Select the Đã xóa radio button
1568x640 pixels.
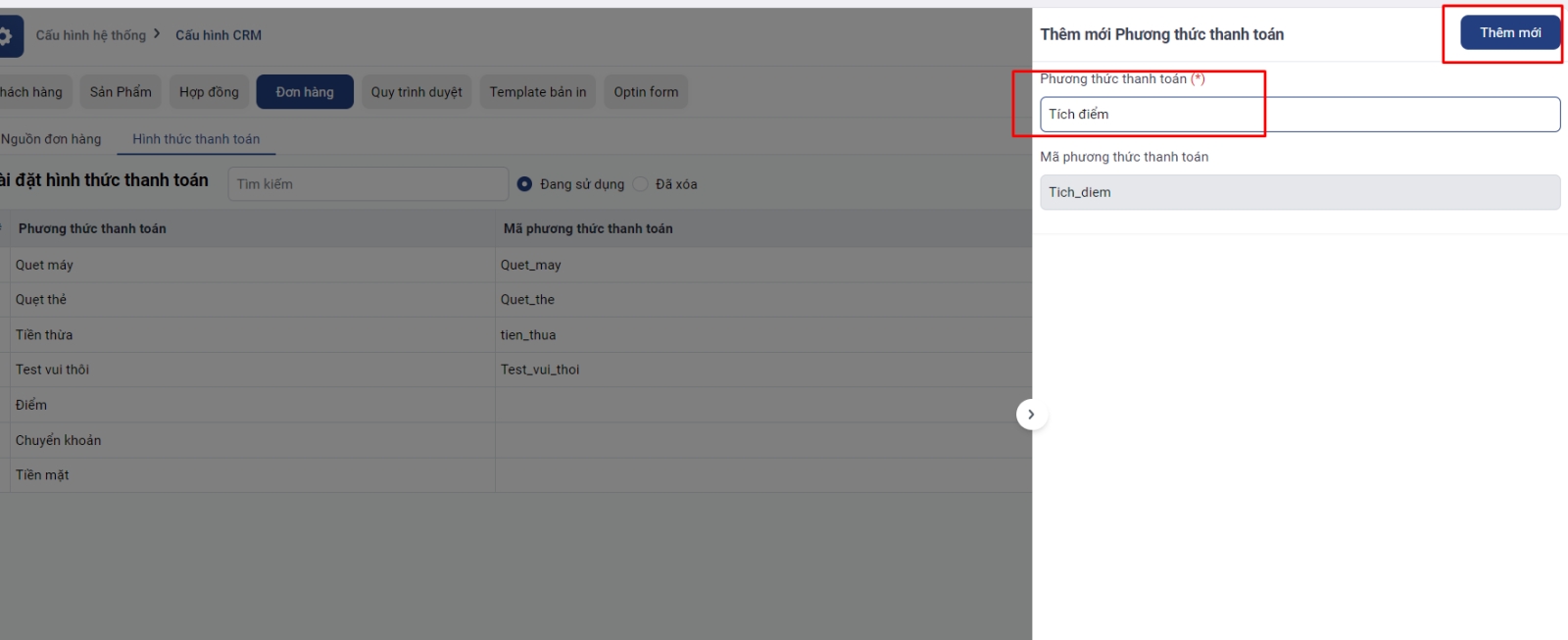(641, 184)
